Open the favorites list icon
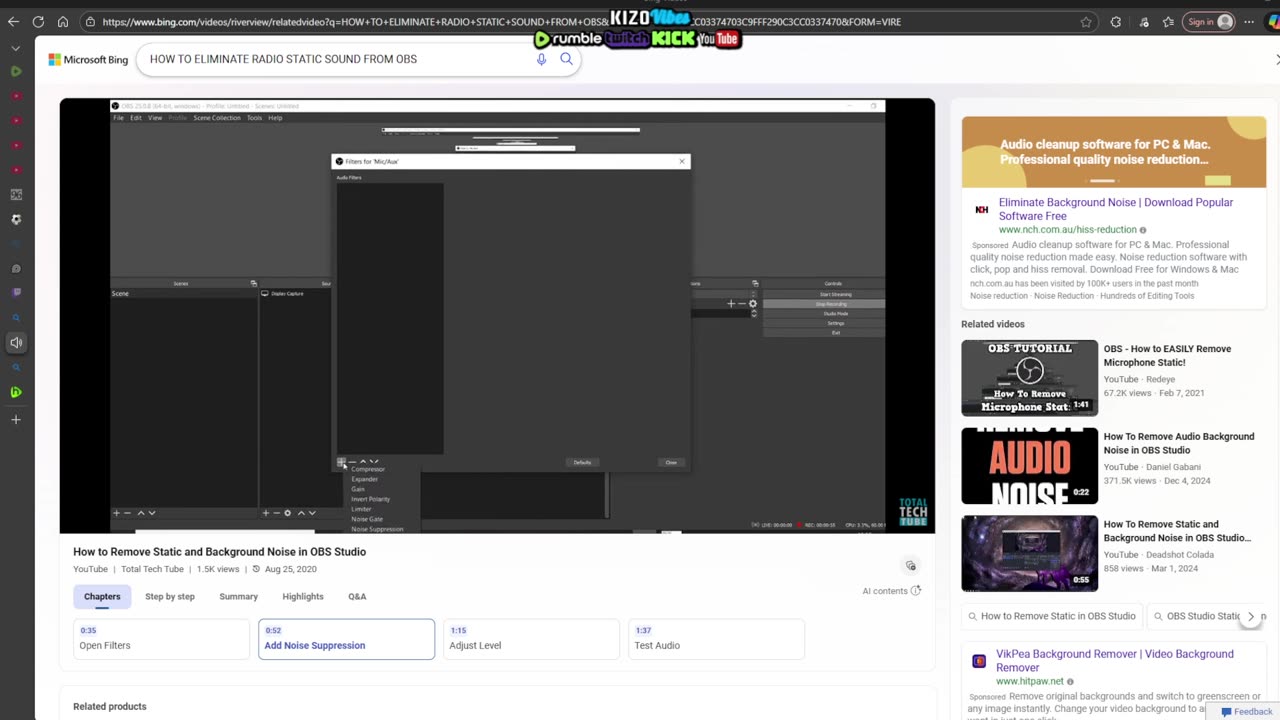The width and height of the screenshot is (1280, 720). pyautogui.click(x=1170, y=22)
